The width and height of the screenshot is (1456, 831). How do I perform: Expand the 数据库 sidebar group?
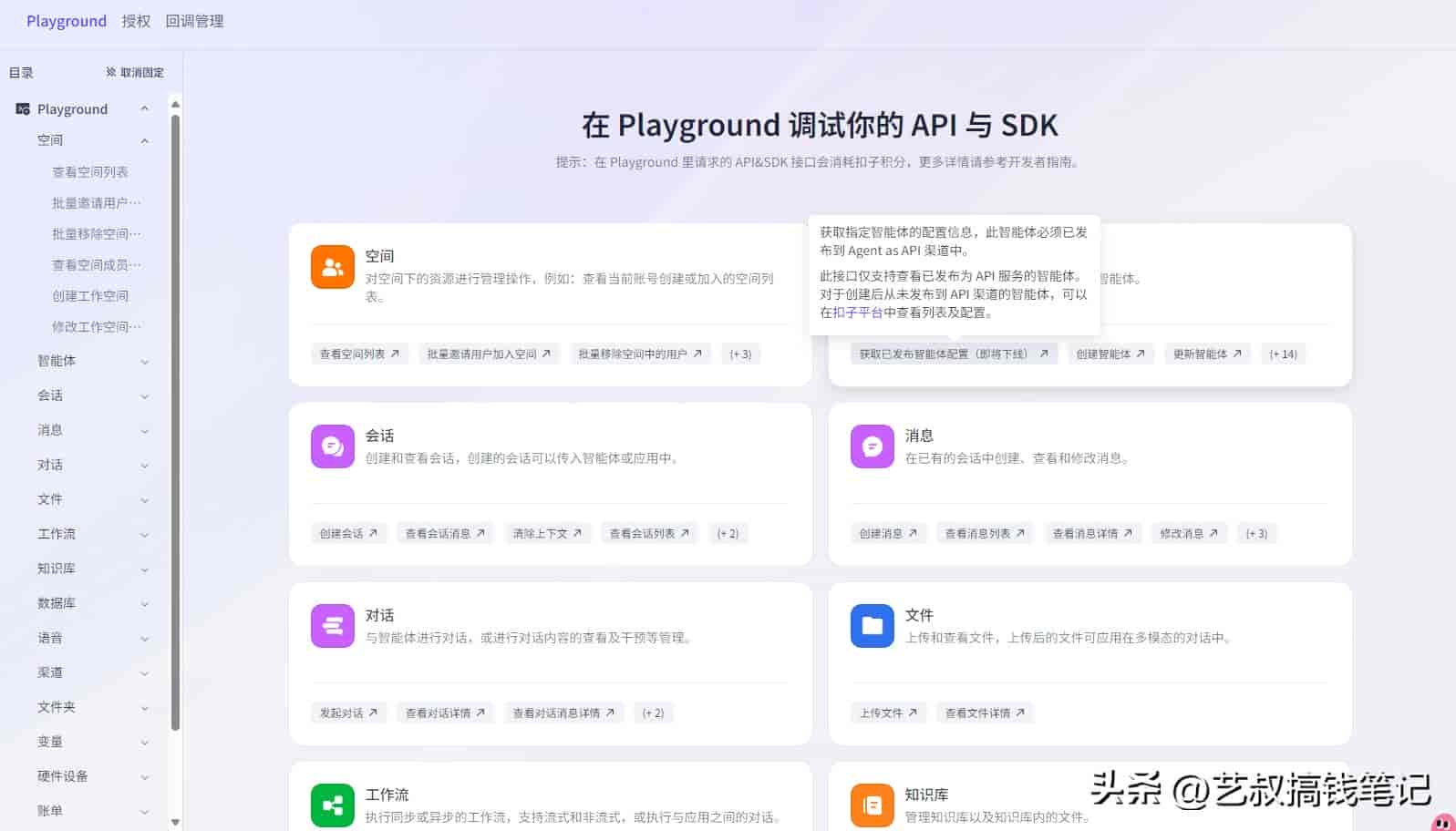pos(144,604)
